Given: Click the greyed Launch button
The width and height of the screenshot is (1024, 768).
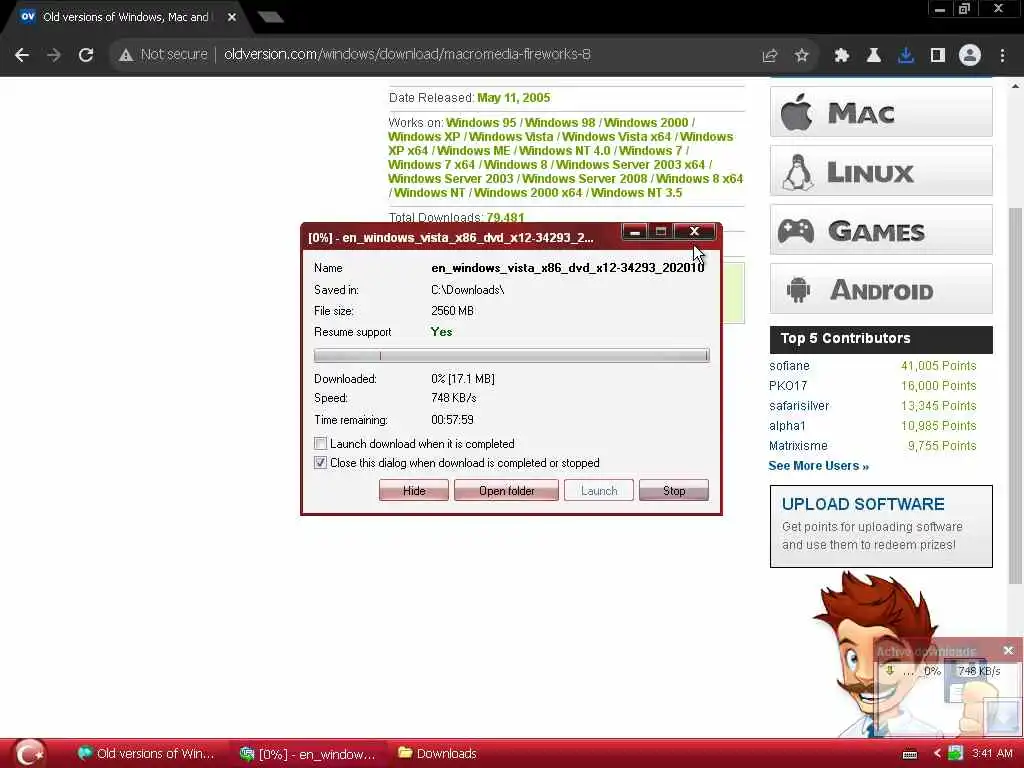Looking at the screenshot, I should click(x=599, y=490).
